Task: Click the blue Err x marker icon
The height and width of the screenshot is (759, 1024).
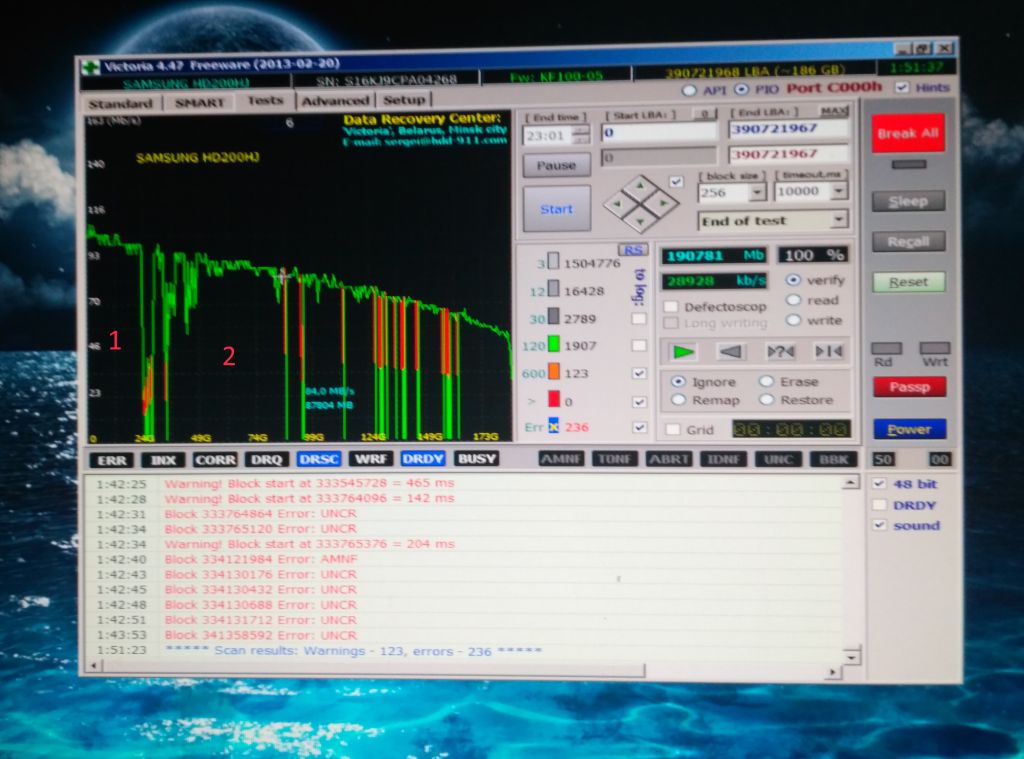Action: click(x=554, y=427)
